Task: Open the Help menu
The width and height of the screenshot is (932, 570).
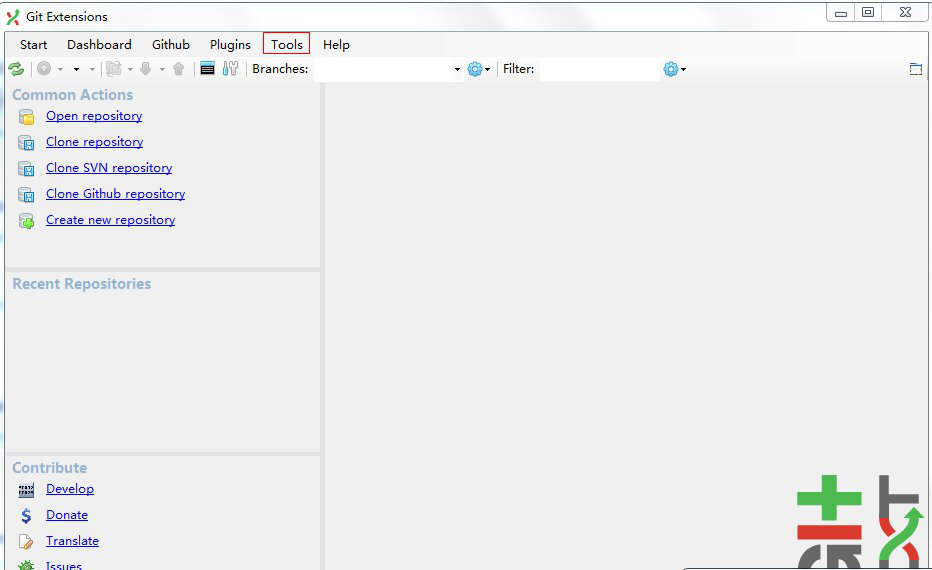Action: click(336, 44)
